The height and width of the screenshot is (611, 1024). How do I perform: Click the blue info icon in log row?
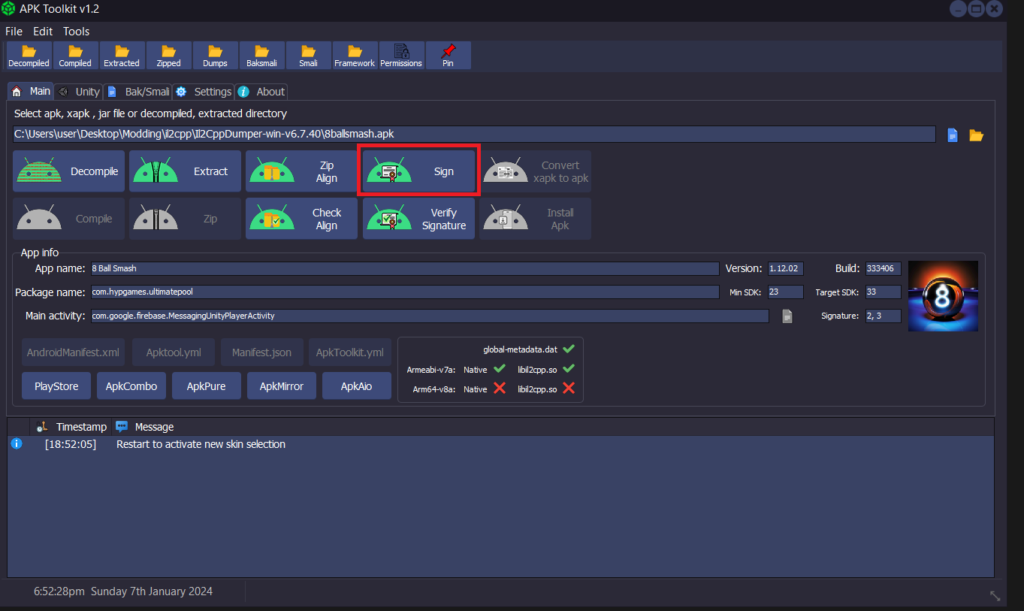click(x=16, y=444)
